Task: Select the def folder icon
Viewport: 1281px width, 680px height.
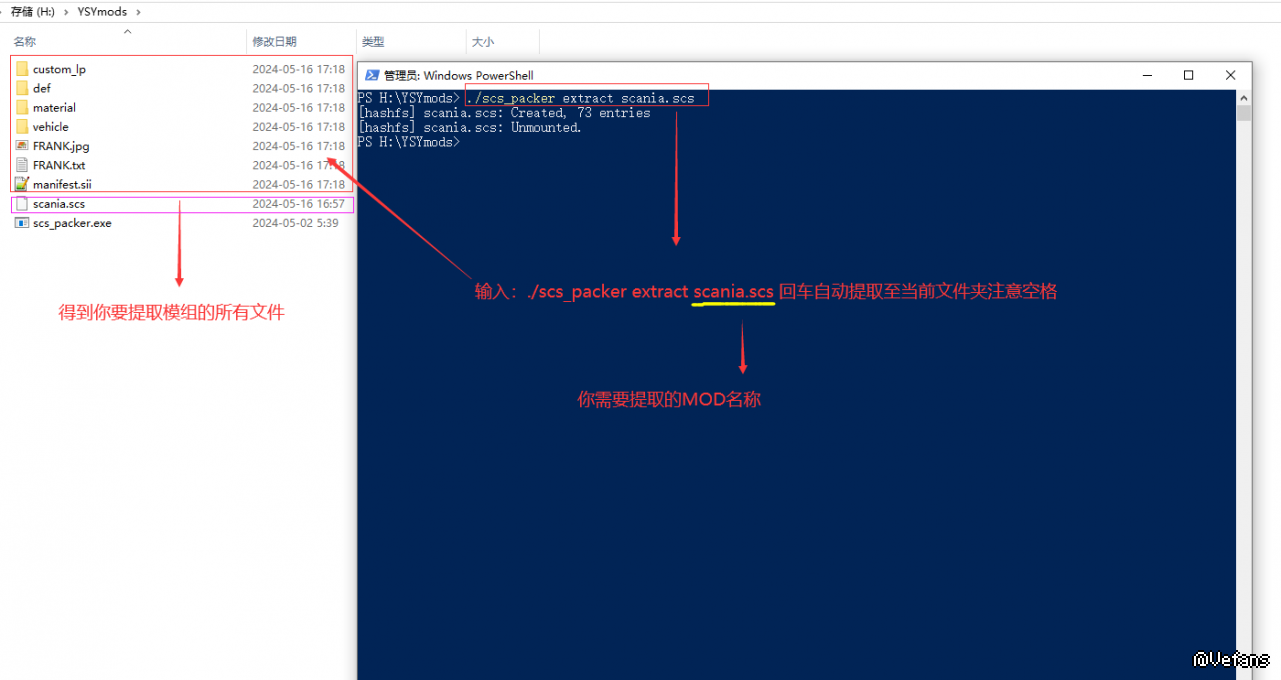Action: pyautogui.click(x=22, y=88)
